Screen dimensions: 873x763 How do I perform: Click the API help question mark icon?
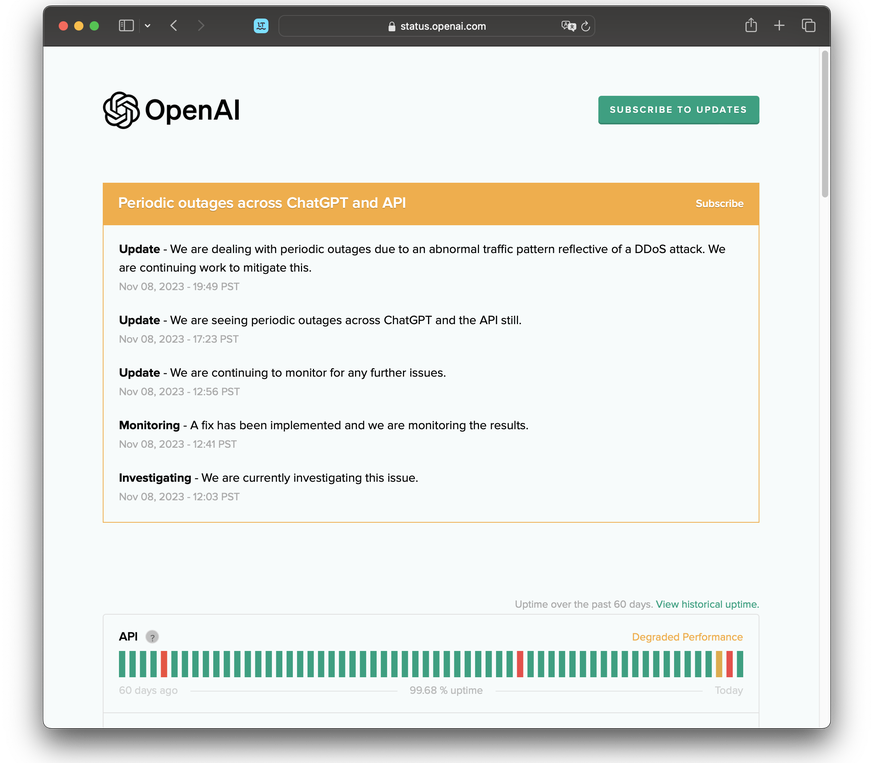pos(152,637)
